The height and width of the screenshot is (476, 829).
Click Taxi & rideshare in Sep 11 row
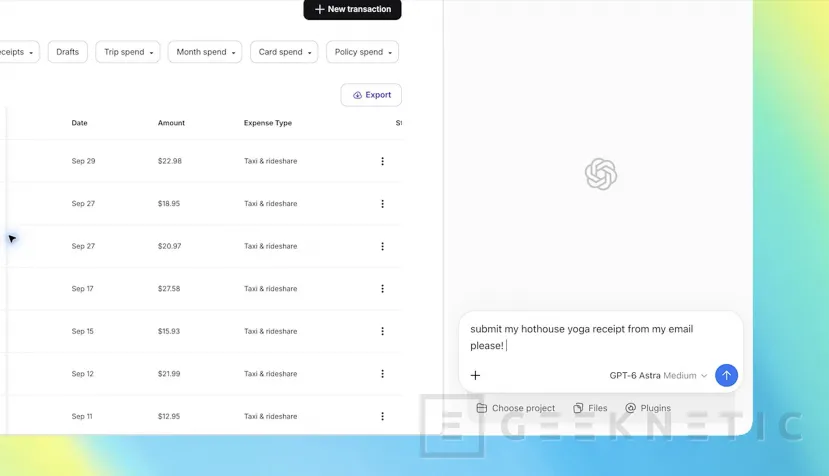point(271,416)
